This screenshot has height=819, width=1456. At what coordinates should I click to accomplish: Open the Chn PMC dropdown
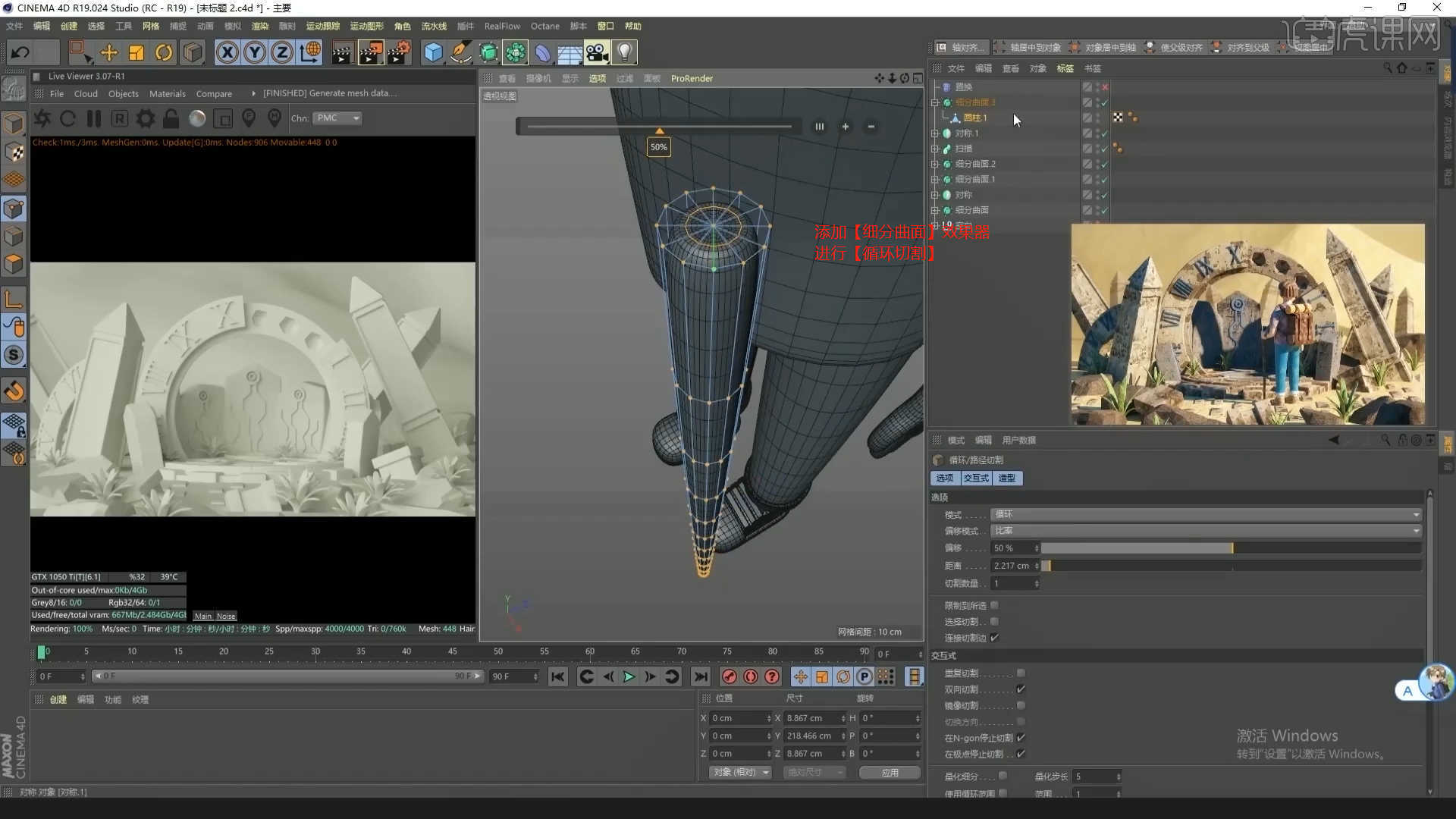pyautogui.click(x=338, y=118)
